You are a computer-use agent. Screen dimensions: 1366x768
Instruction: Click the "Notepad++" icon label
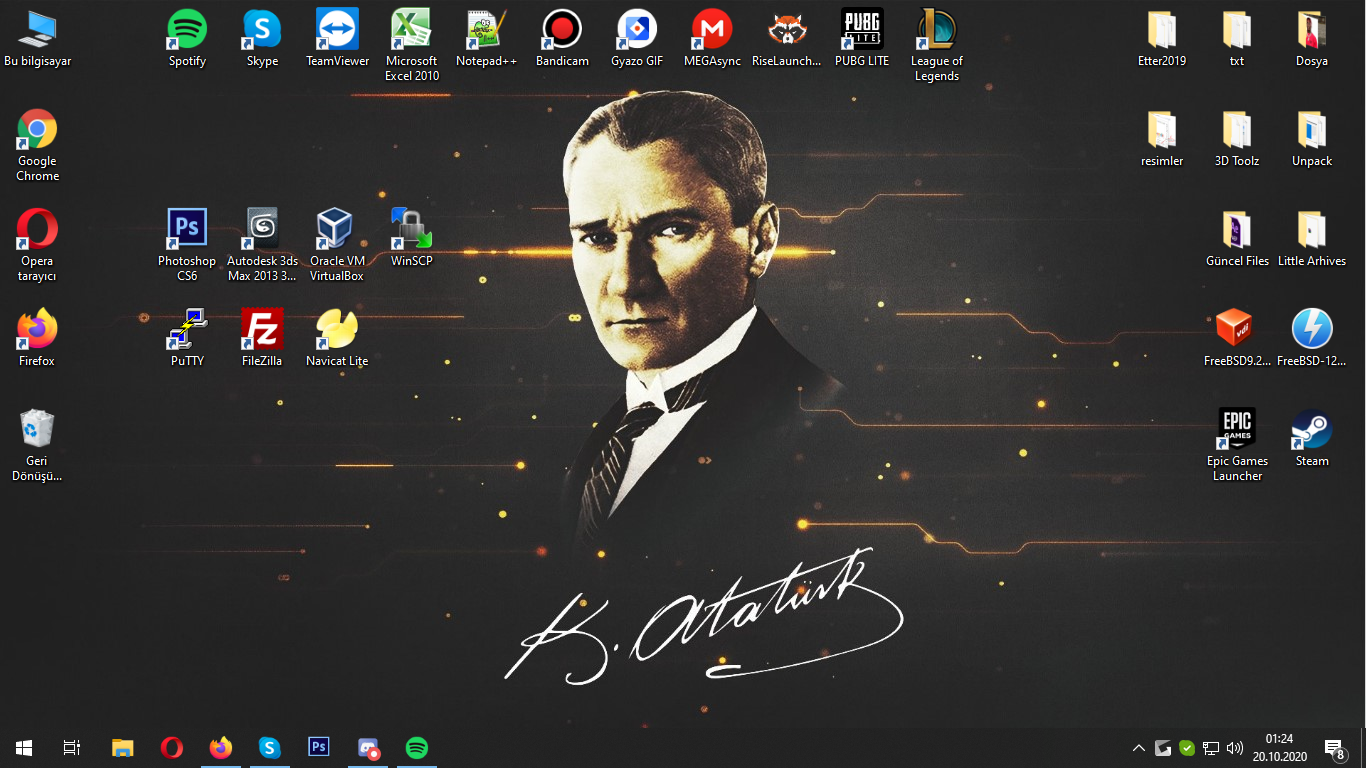tap(487, 61)
